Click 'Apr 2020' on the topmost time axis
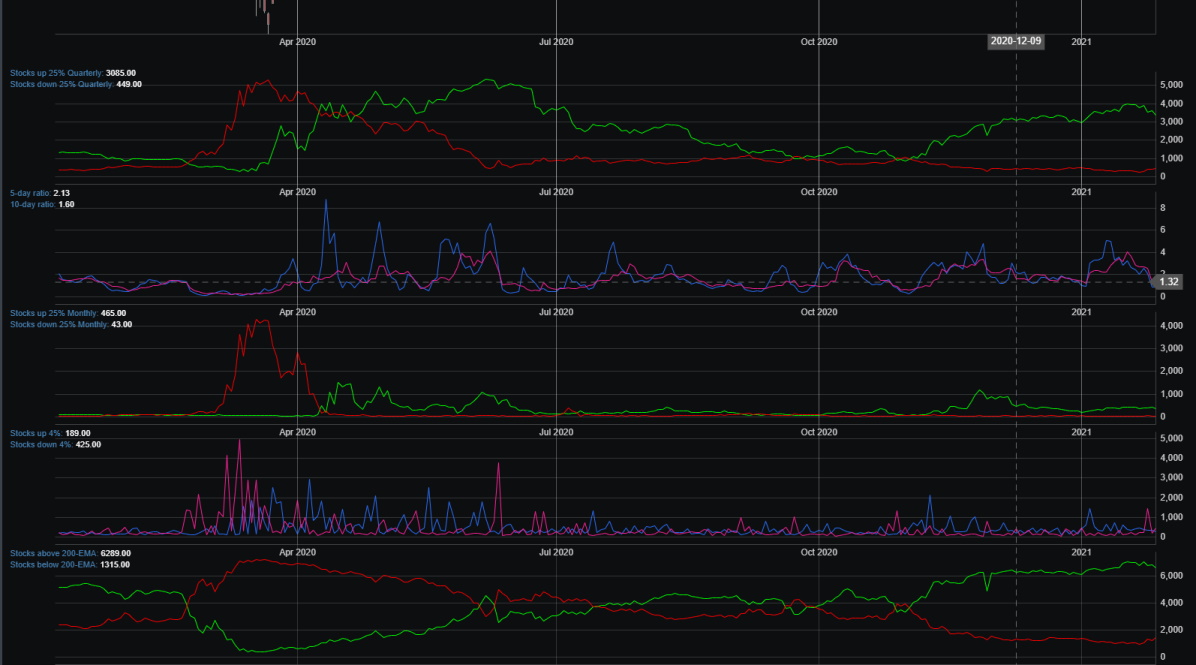 [x=297, y=42]
